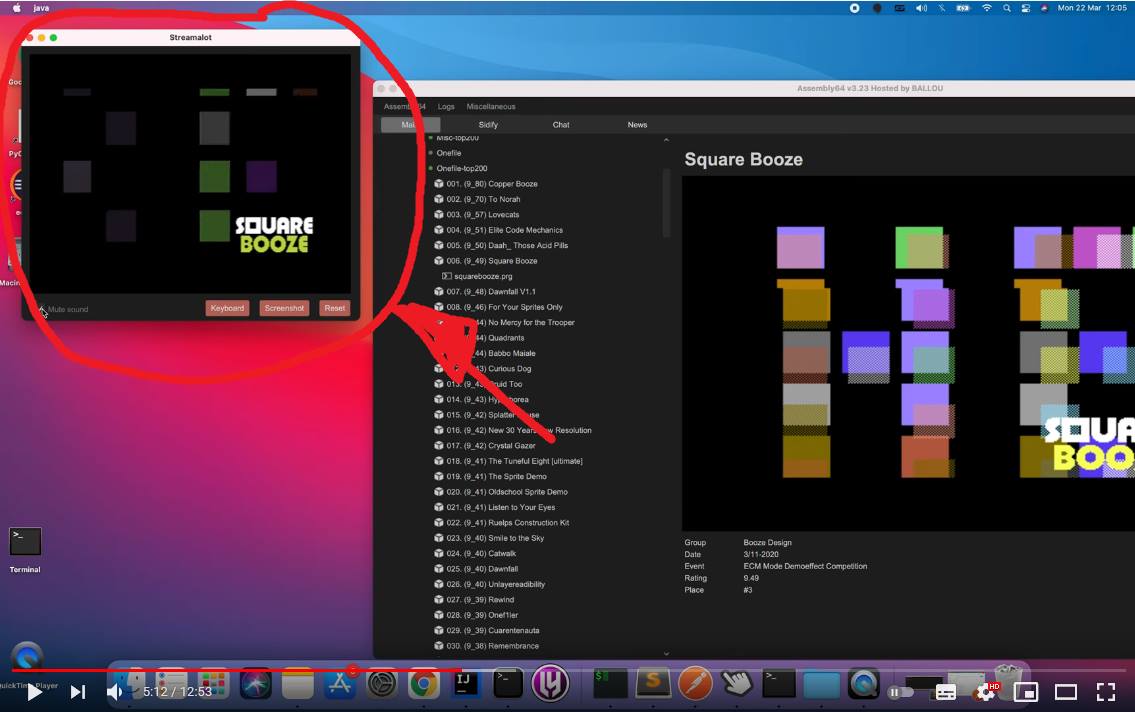Open IntelliJ IDEA from the dock
Viewport: 1135px width, 712px height.
(465, 684)
